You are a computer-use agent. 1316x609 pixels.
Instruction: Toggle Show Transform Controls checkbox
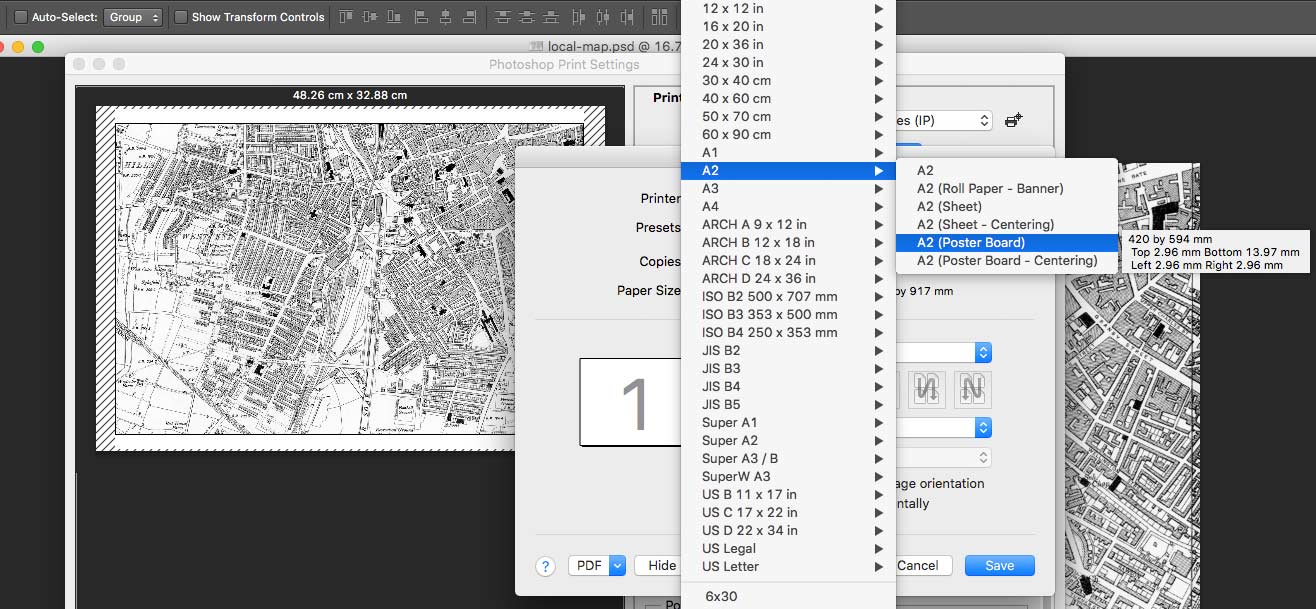181,17
